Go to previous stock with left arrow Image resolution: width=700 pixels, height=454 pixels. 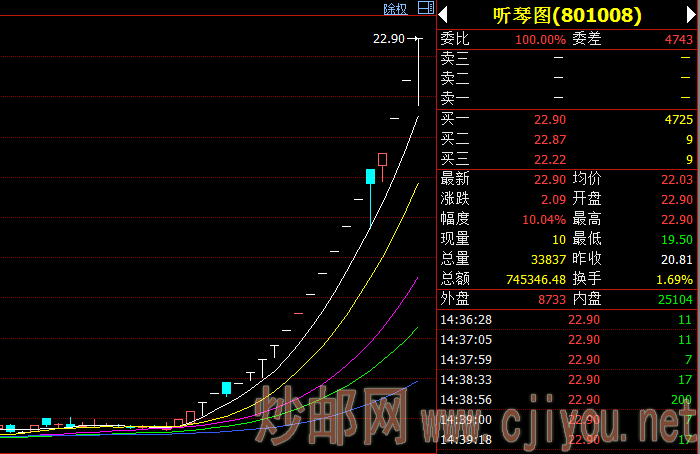point(443,15)
